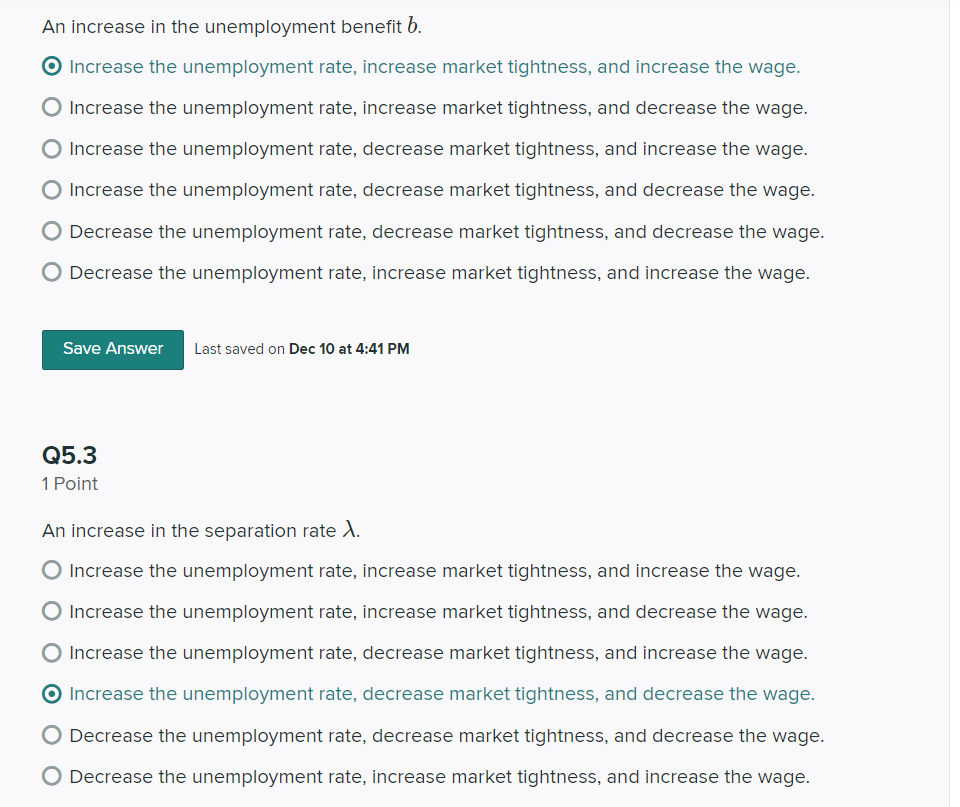The image size is (960, 807).
Task: Choose 'decrease tightness, and increase the wage' in Q5.3
Action: pyautogui.click(x=51, y=652)
